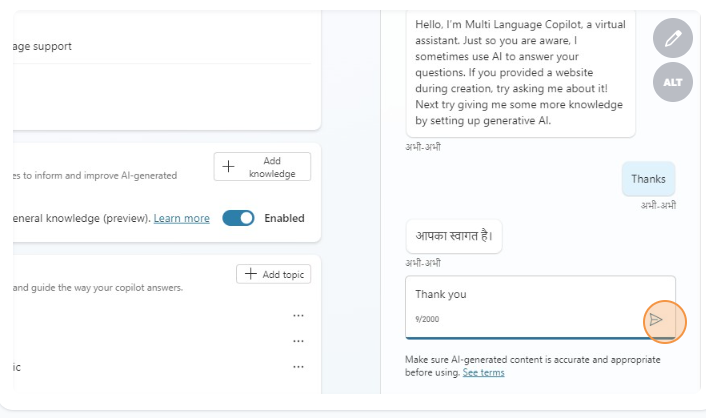706x418 pixels.
Task: Select the Thanks chat bubble
Action: (x=648, y=180)
